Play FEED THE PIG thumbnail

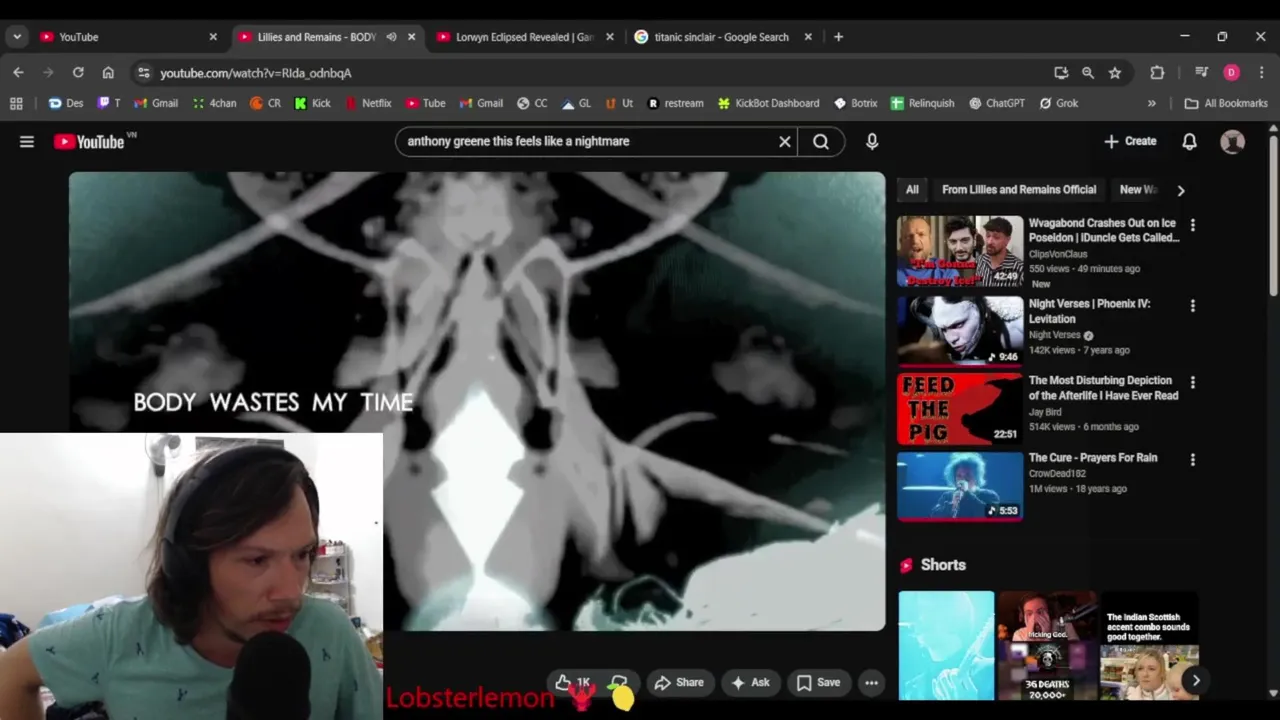click(x=960, y=408)
